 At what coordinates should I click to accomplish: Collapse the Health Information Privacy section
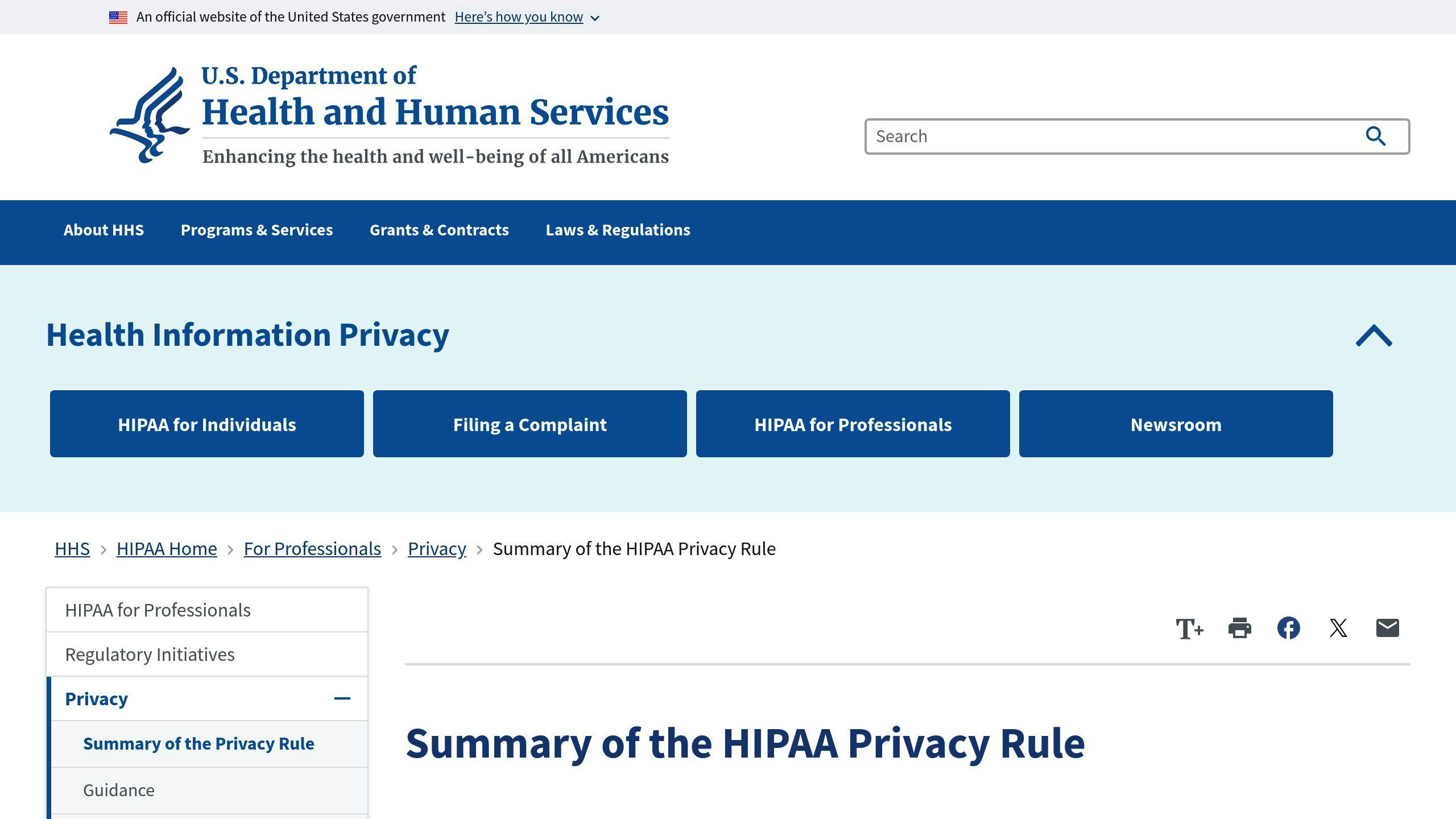(1374, 336)
